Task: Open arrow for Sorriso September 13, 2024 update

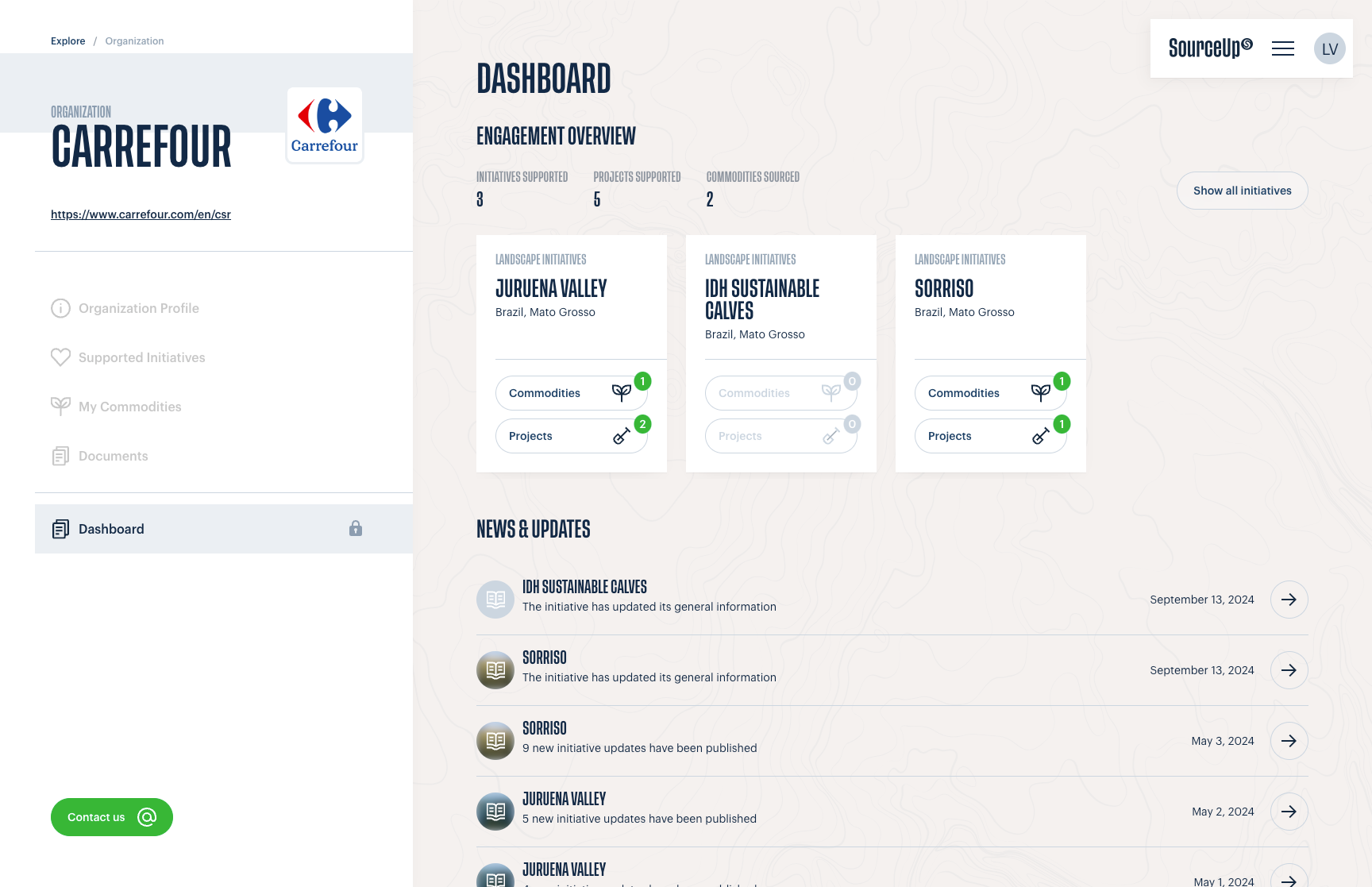Action: [x=1289, y=670]
